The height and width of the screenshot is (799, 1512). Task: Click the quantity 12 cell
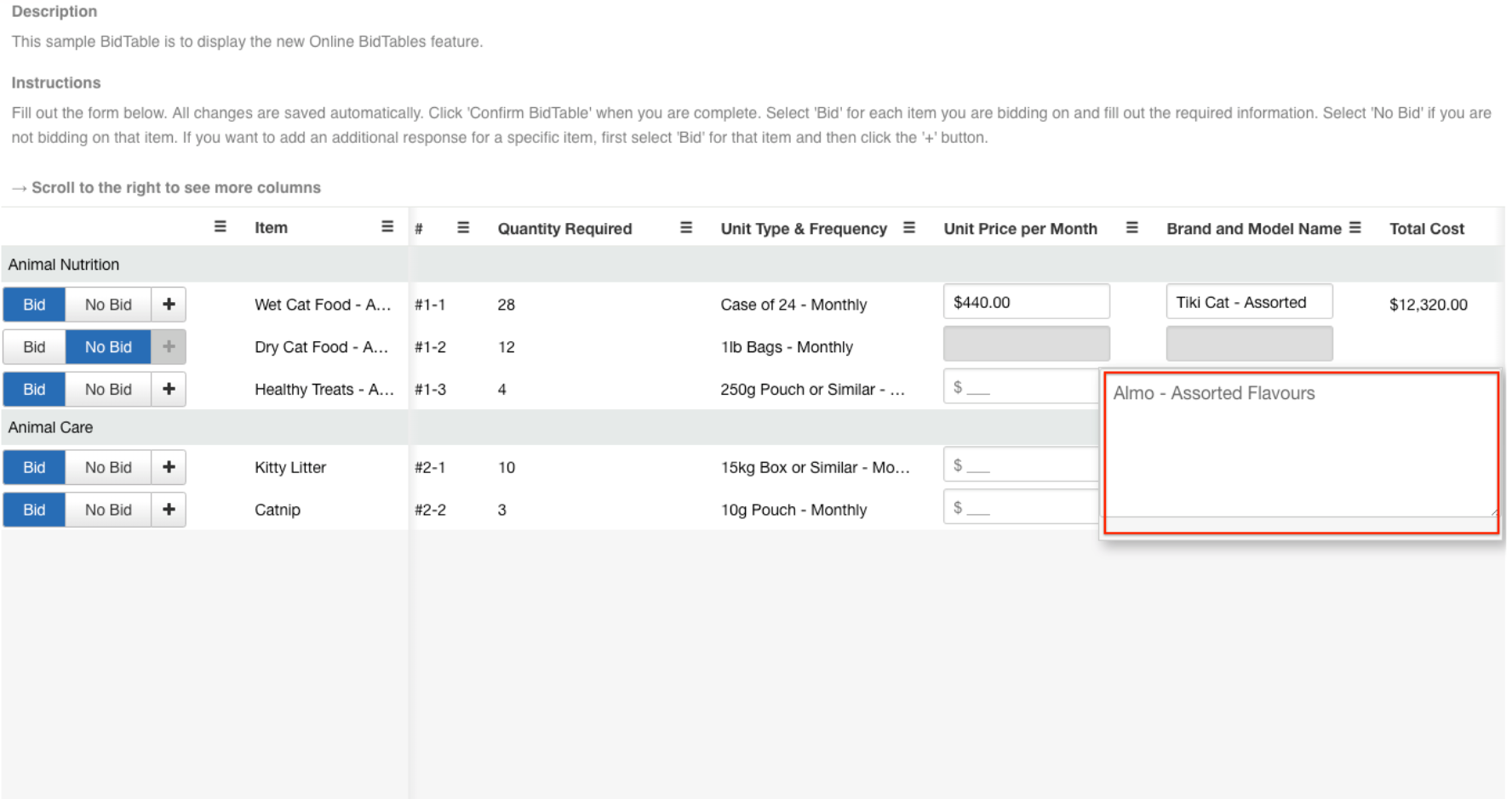tap(507, 347)
